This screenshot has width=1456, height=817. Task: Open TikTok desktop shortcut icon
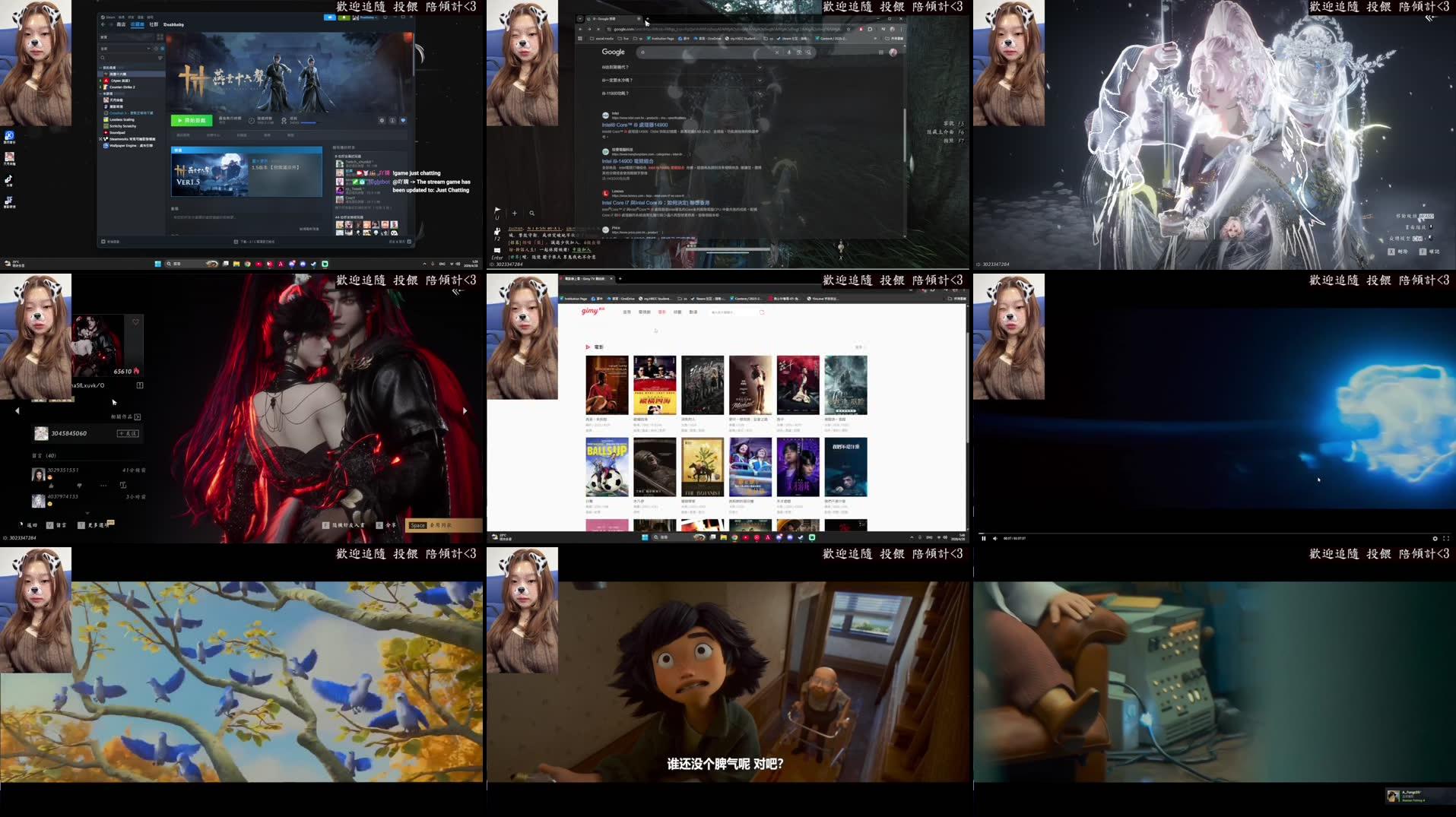pos(9,180)
